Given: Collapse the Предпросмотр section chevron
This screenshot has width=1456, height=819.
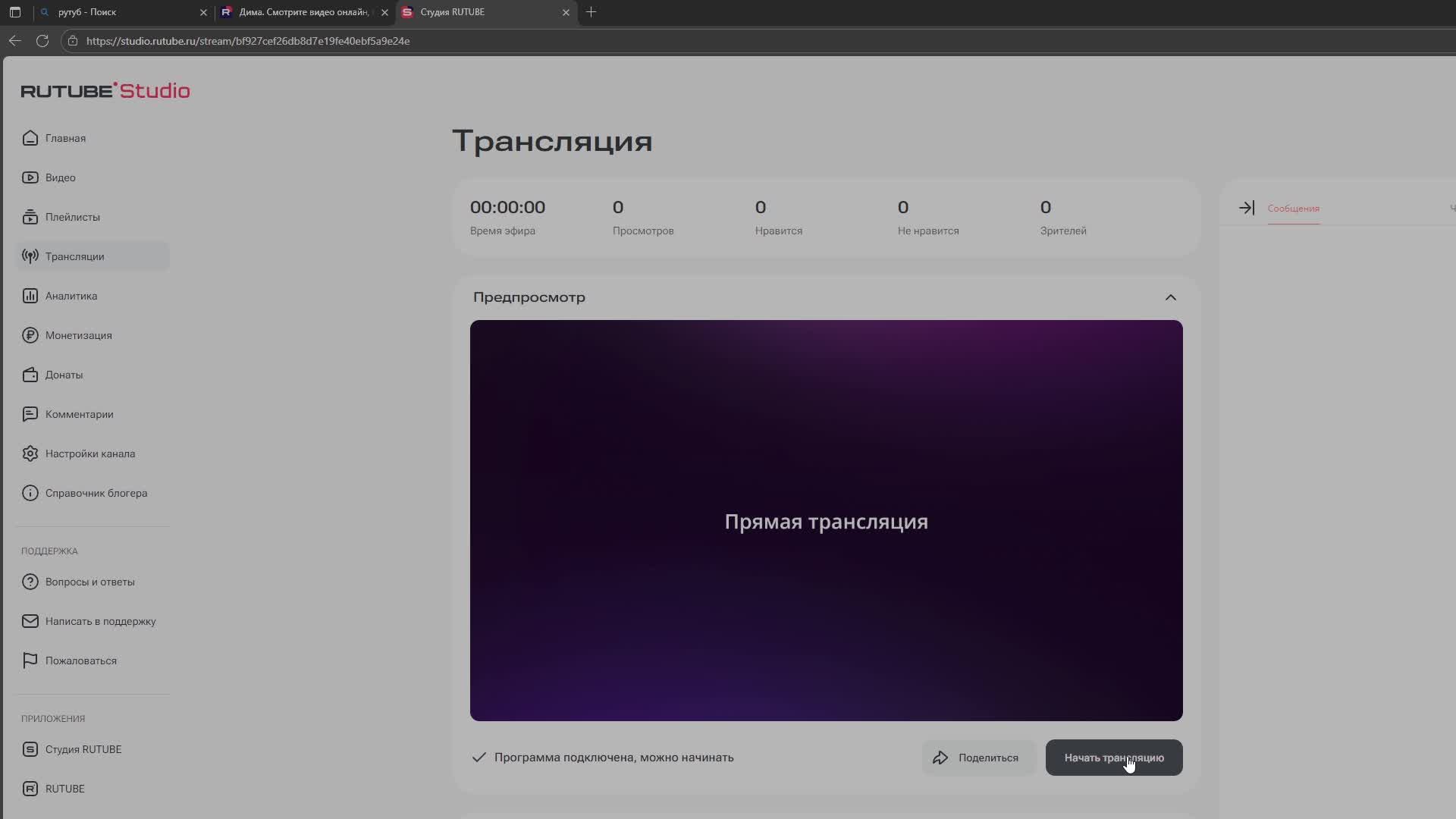Looking at the screenshot, I should click(1170, 297).
